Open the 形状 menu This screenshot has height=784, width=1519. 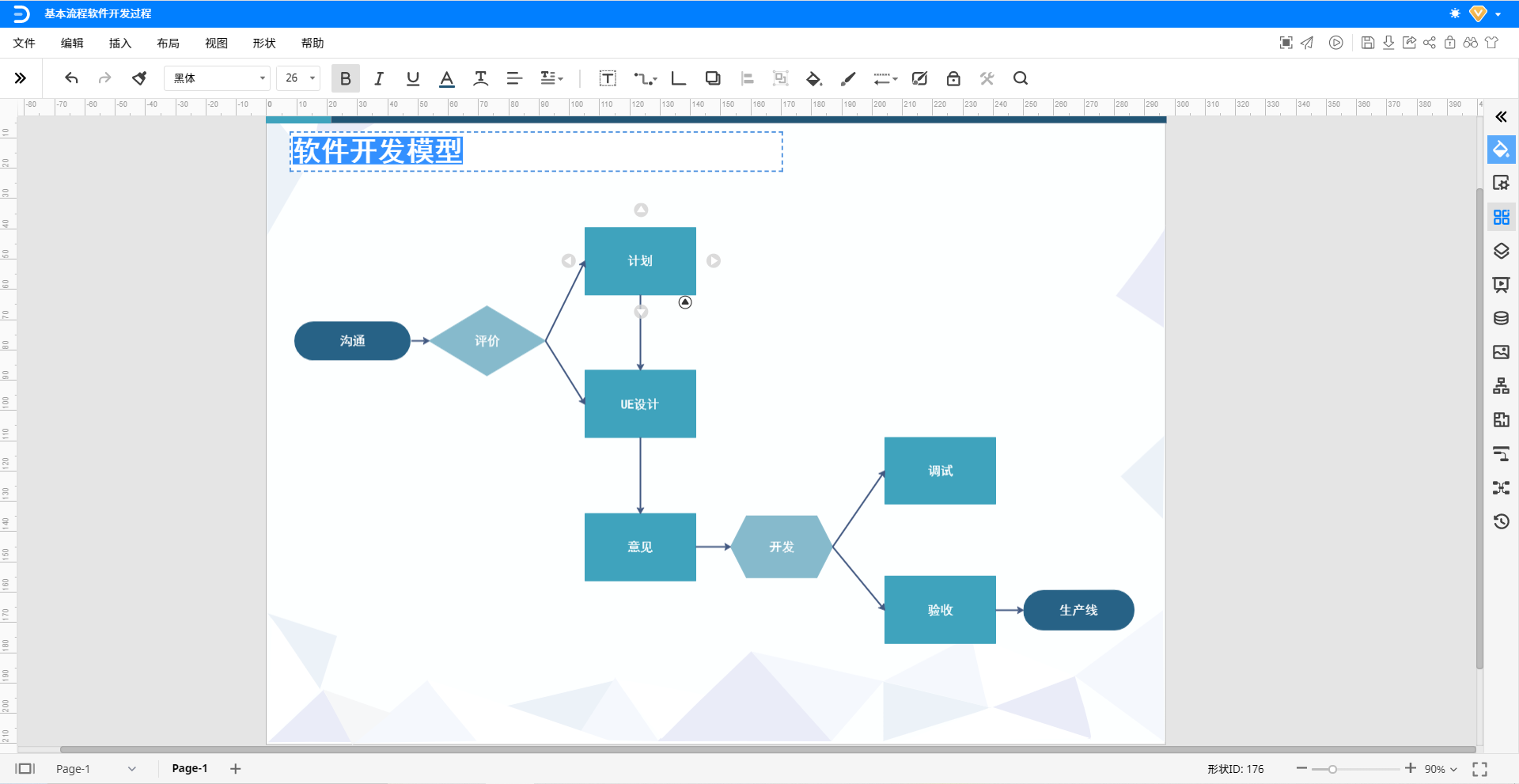coord(264,44)
